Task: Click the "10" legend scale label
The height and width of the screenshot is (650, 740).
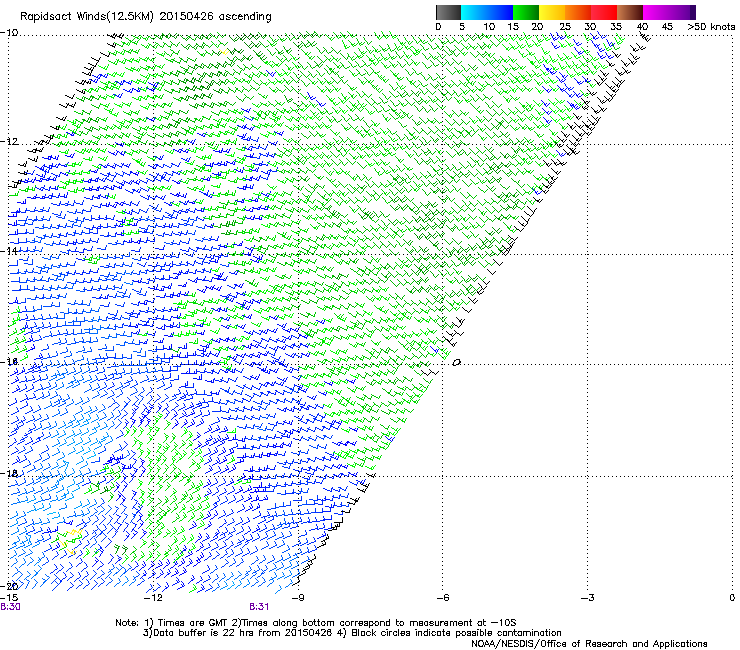Action: (489, 27)
